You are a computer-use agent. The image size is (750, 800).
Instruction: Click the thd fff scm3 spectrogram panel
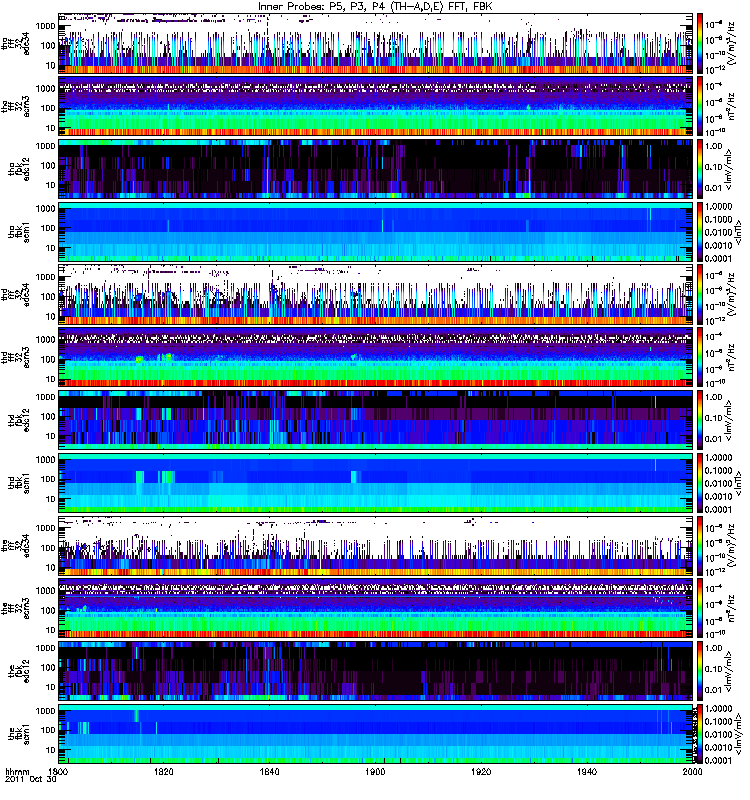pos(376,357)
